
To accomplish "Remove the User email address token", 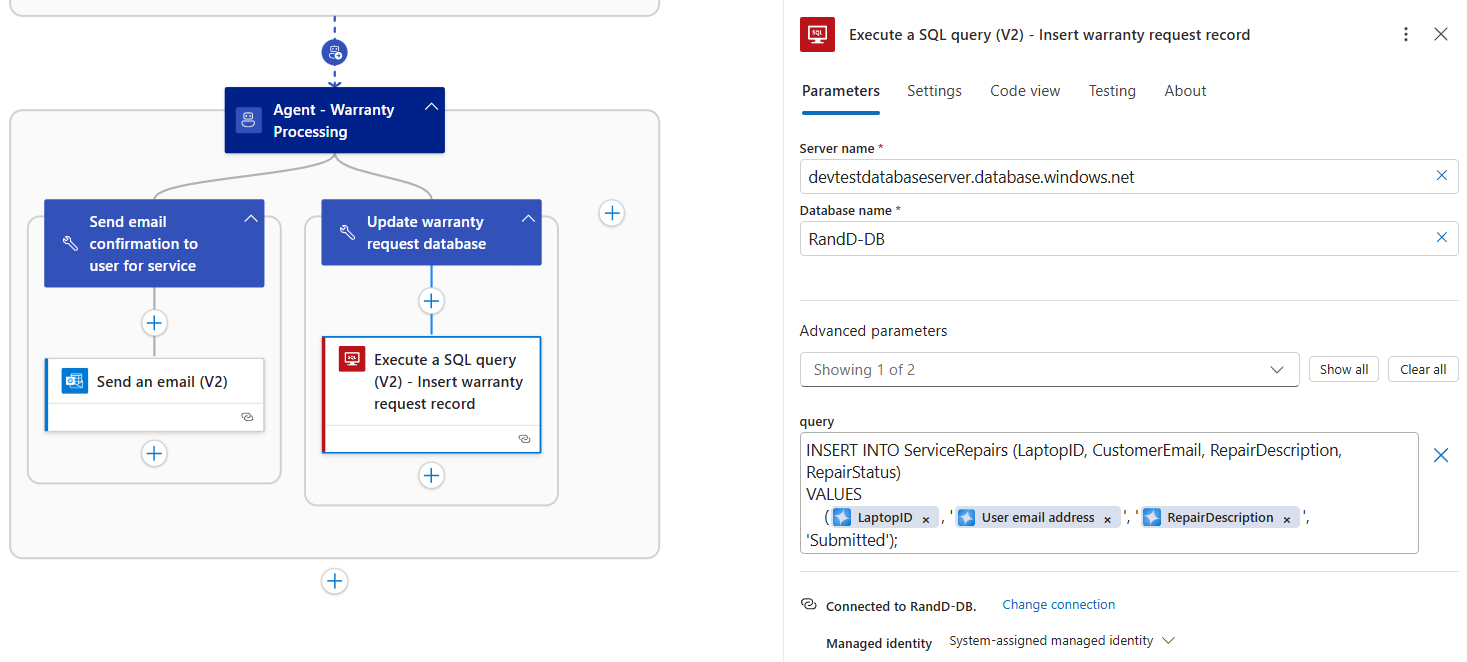I will (x=1108, y=519).
